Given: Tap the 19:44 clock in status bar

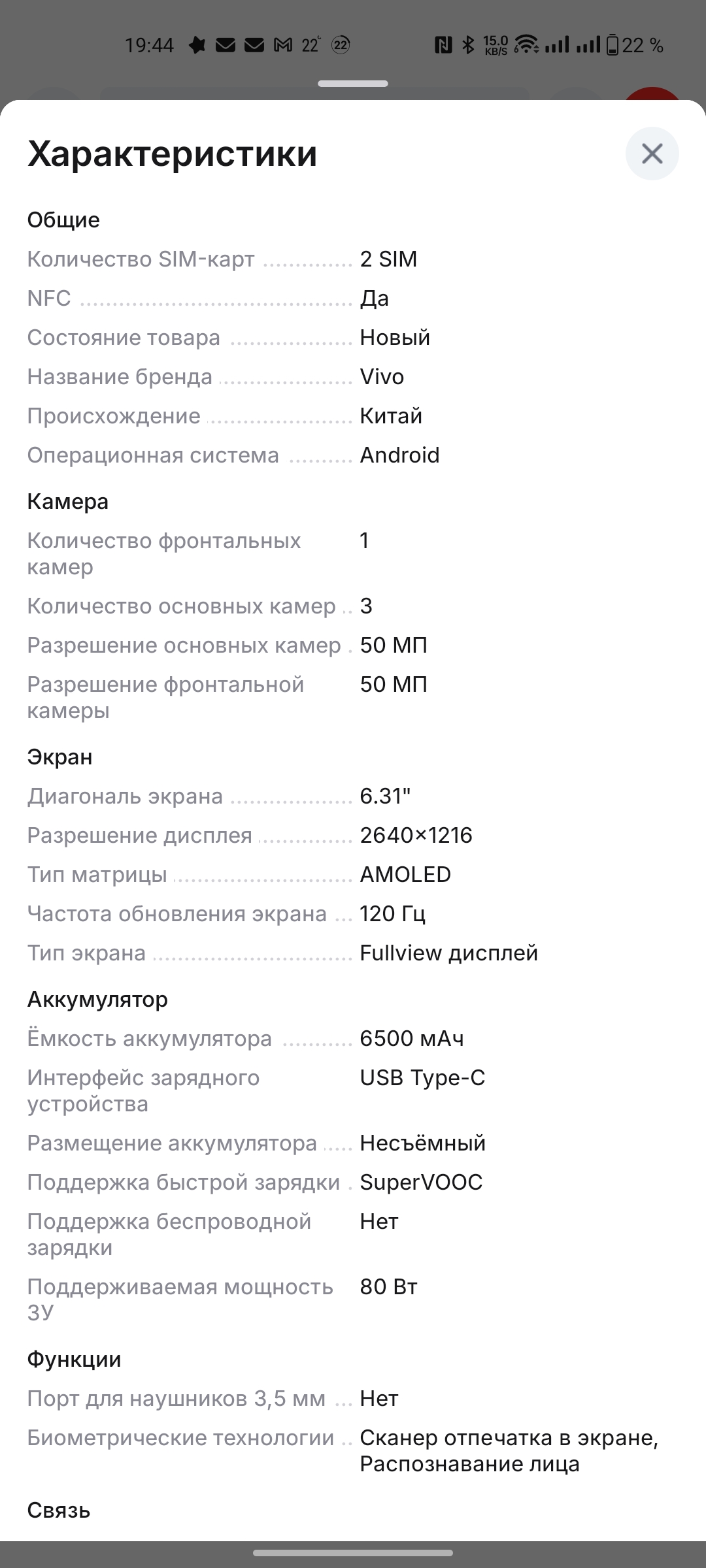Looking at the screenshot, I should pyautogui.click(x=149, y=45).
